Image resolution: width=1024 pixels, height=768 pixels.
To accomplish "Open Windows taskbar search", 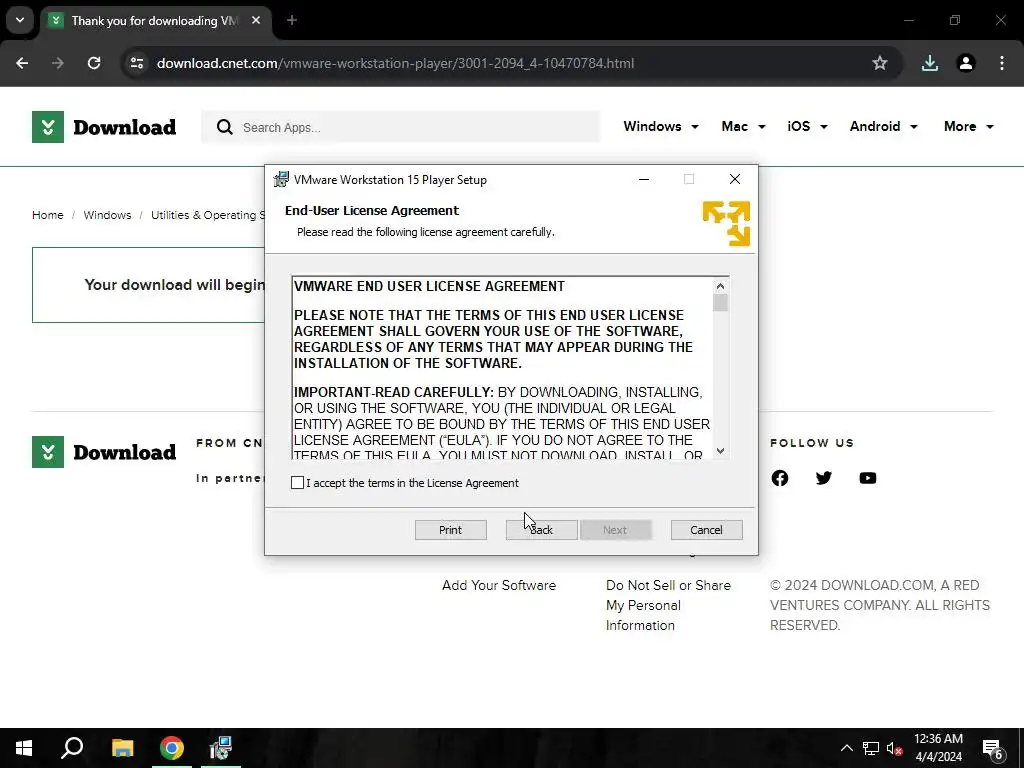I will (x=72, y=748).
